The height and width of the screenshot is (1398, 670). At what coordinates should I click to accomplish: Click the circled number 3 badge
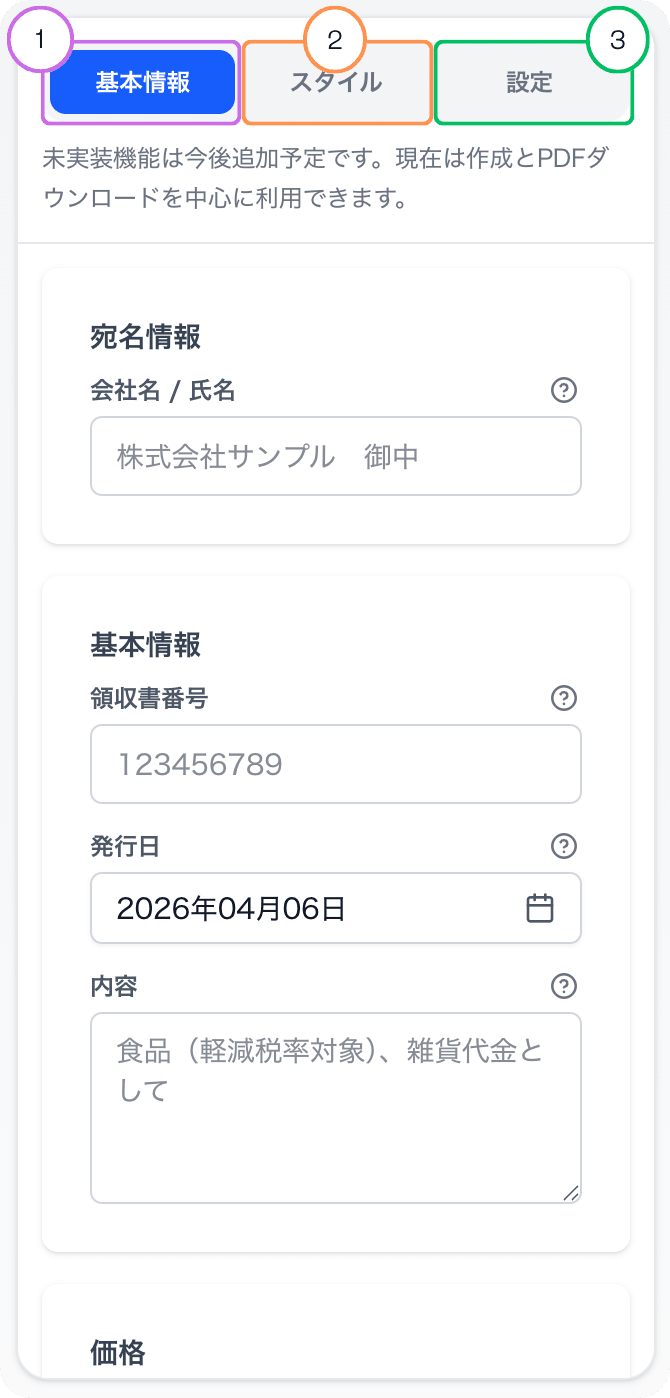click(x=618, y=40)
